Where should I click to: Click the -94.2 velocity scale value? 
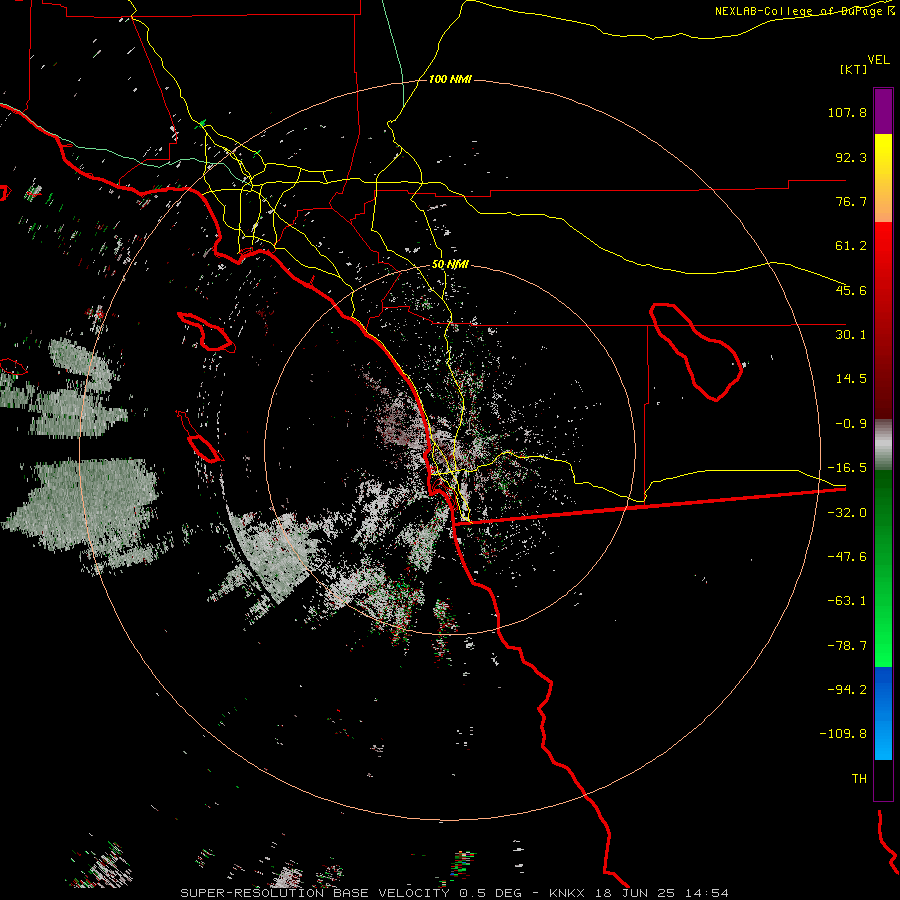[x=847, y=689]
